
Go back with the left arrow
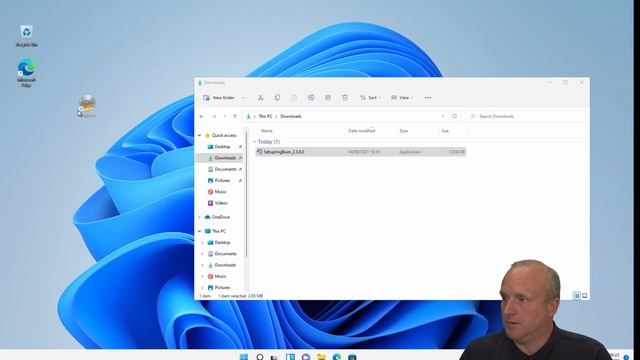202,116
